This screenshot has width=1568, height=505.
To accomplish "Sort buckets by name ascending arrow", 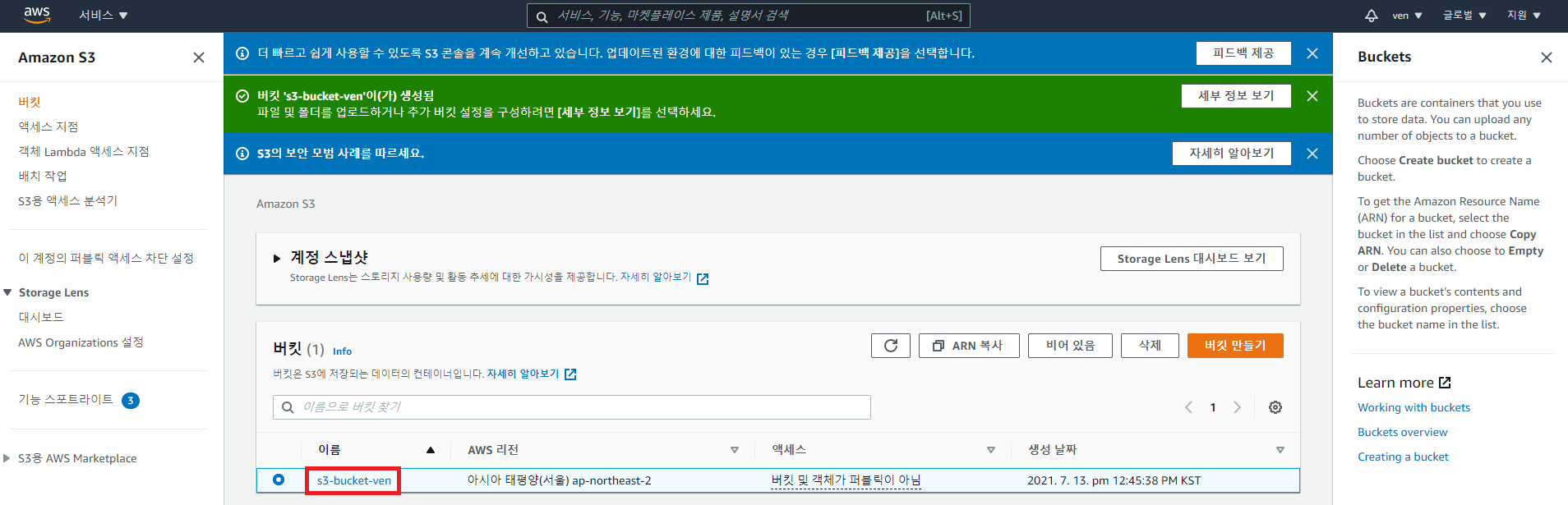I will click(431, 450).
